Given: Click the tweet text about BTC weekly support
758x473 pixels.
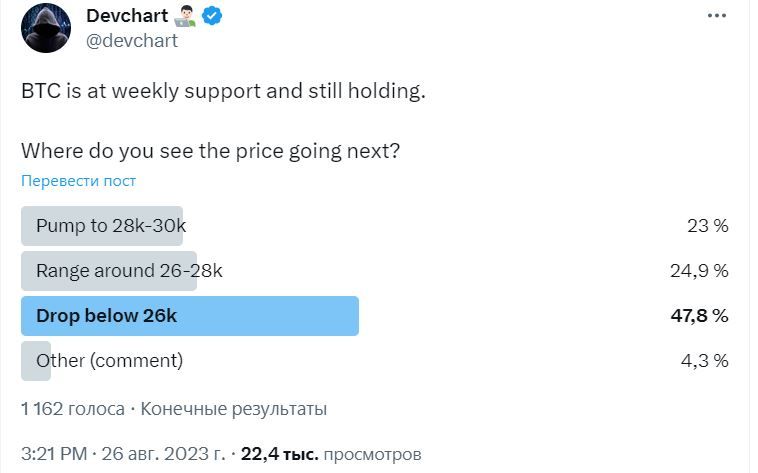Looking at the screenshot, I should point(223,91).
